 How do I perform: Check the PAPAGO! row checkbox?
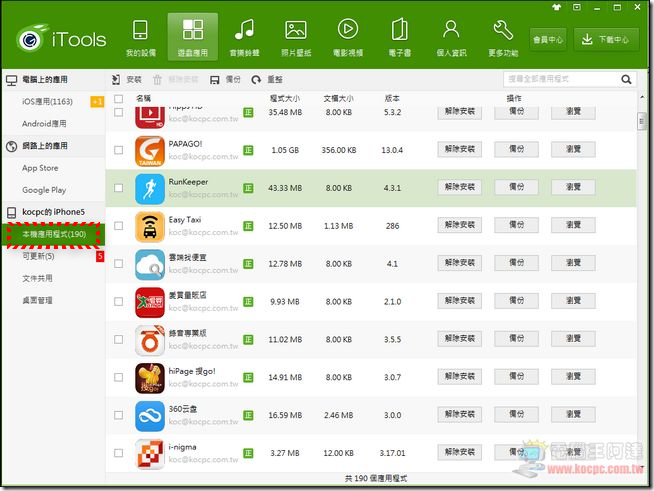tap(118, 150)
